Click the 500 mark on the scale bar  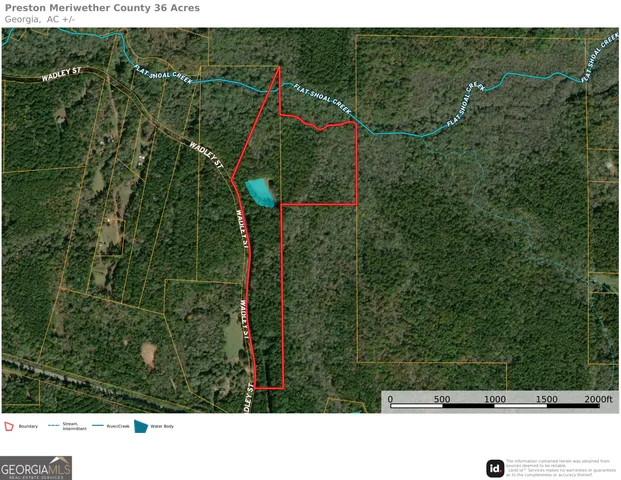[x=442, y=399]
